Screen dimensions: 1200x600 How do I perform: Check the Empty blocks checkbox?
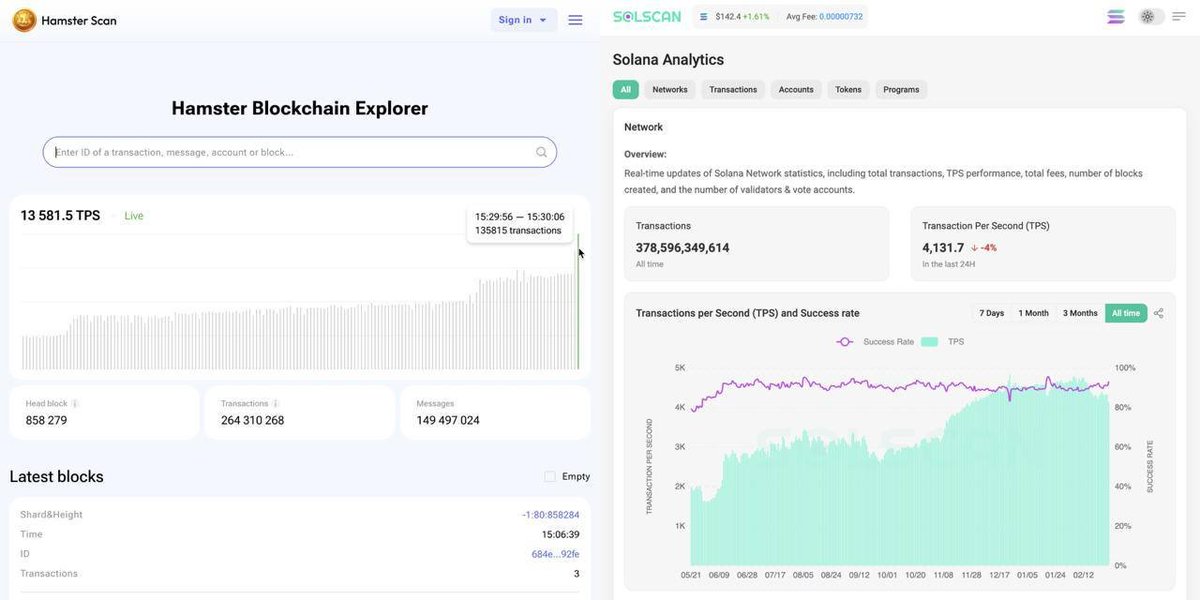point(550,477)
